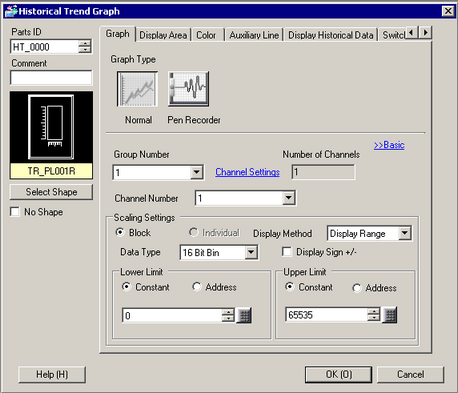Open the Auxiliary Line tab
Viewport: 458px width, 393px height.
point(254,35)
